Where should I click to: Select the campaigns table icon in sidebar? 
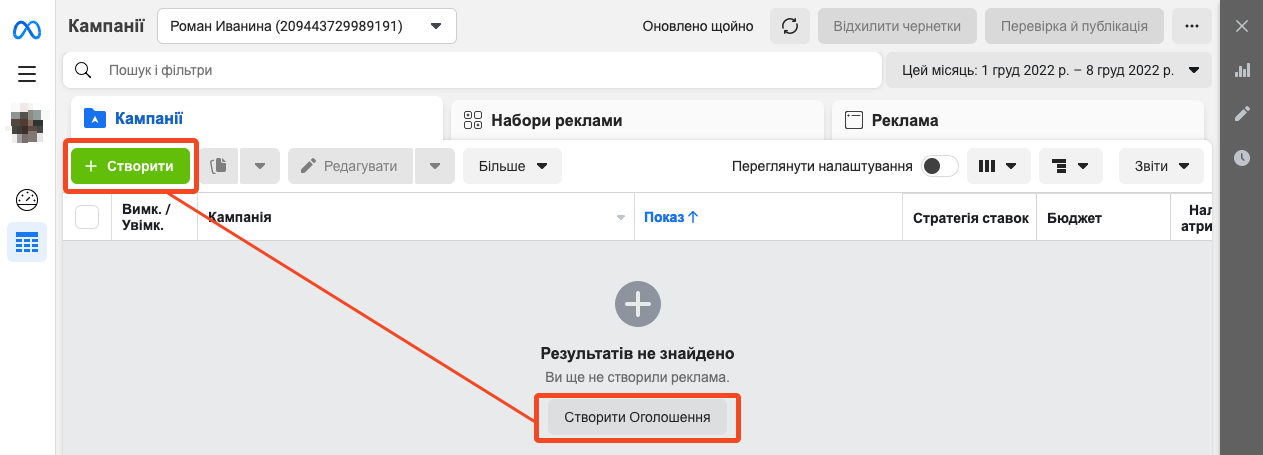[27, 242]
